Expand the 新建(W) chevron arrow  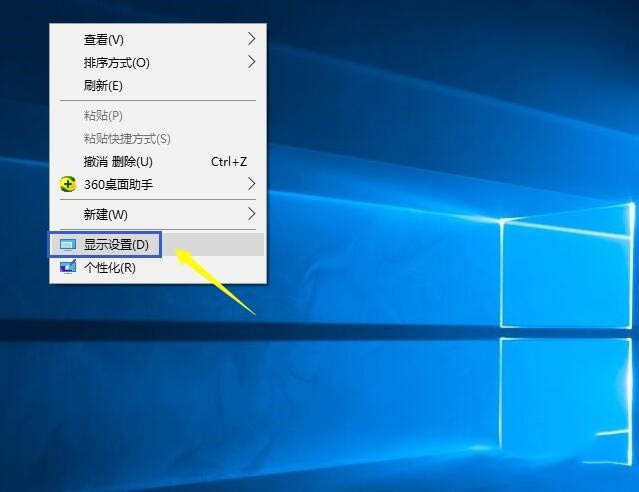click(251, 214)
